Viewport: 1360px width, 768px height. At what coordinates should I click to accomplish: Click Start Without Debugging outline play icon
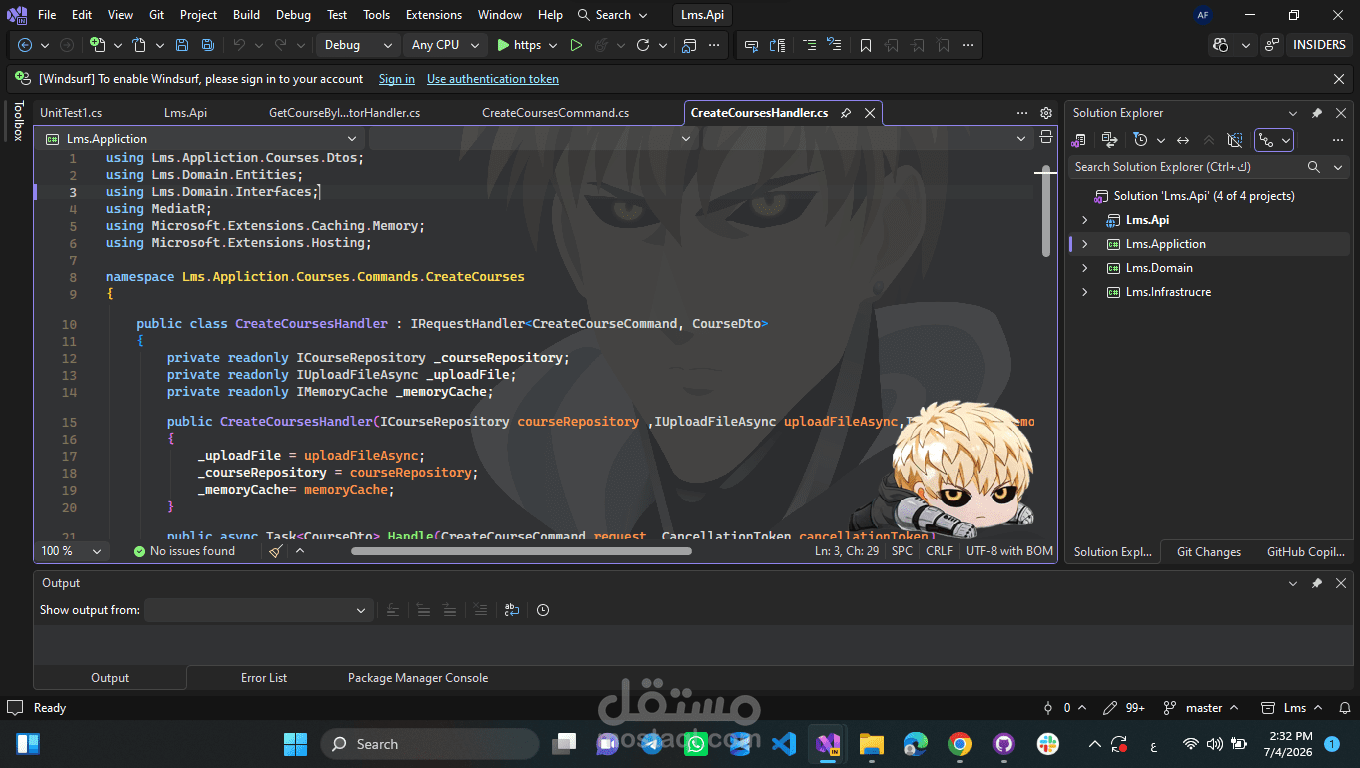(x=576, y=45)
